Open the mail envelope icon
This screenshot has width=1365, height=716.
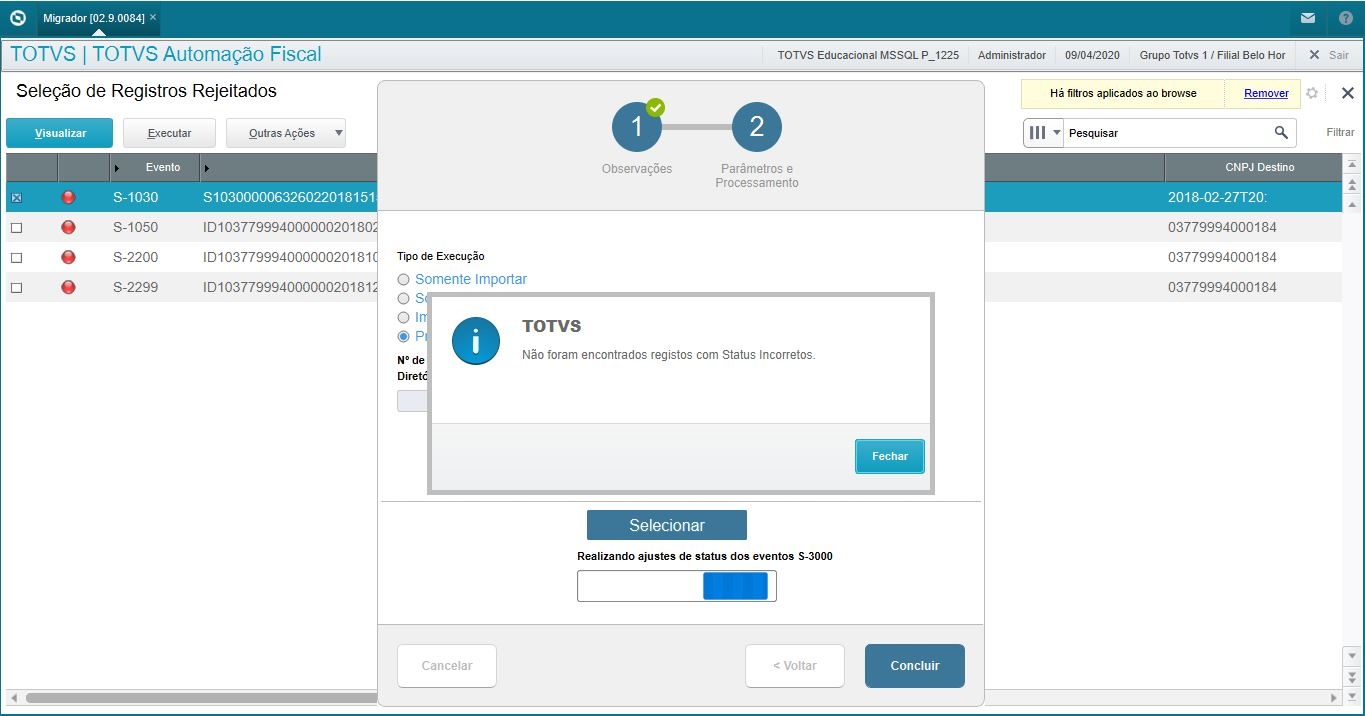pos(1308,18)
